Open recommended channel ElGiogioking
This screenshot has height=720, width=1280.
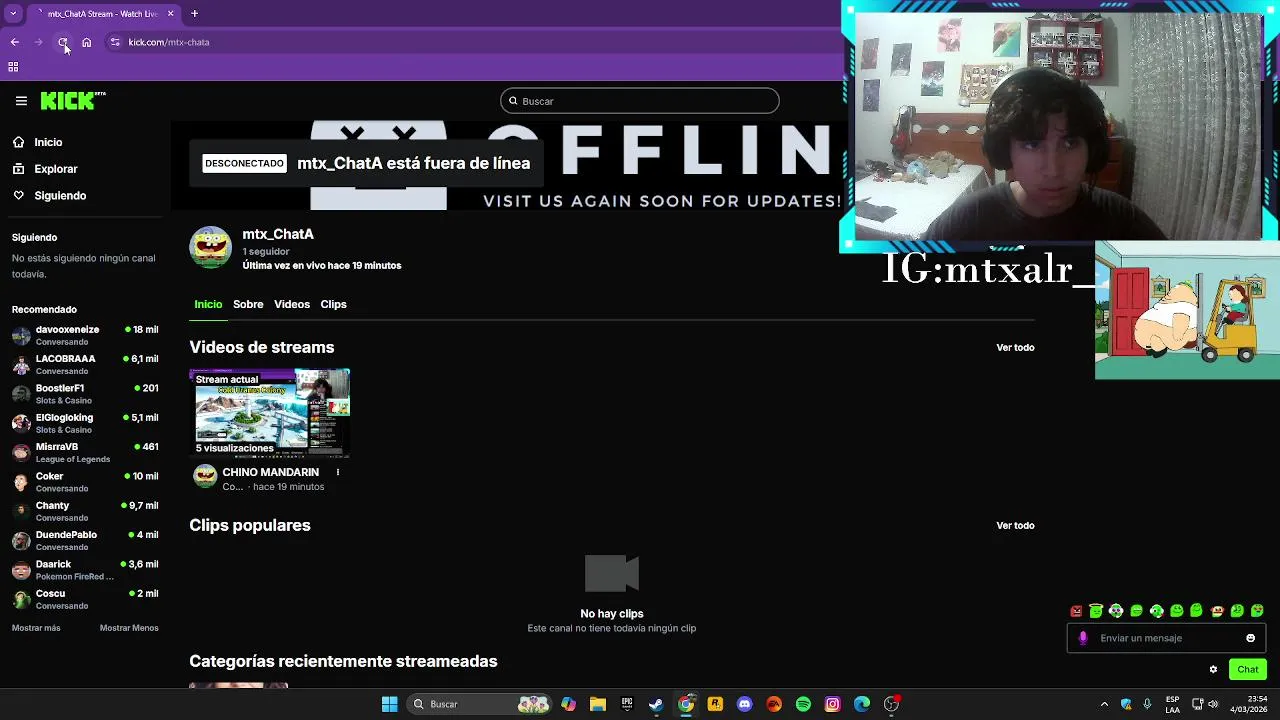coord(85,423)
